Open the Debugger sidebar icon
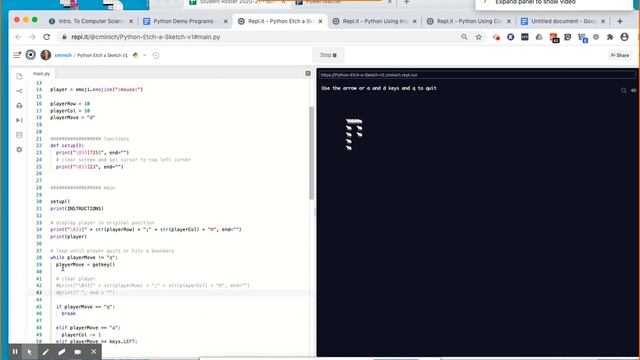Image resolution: width=640 pixels, height=360 pixels. [19, 120]
